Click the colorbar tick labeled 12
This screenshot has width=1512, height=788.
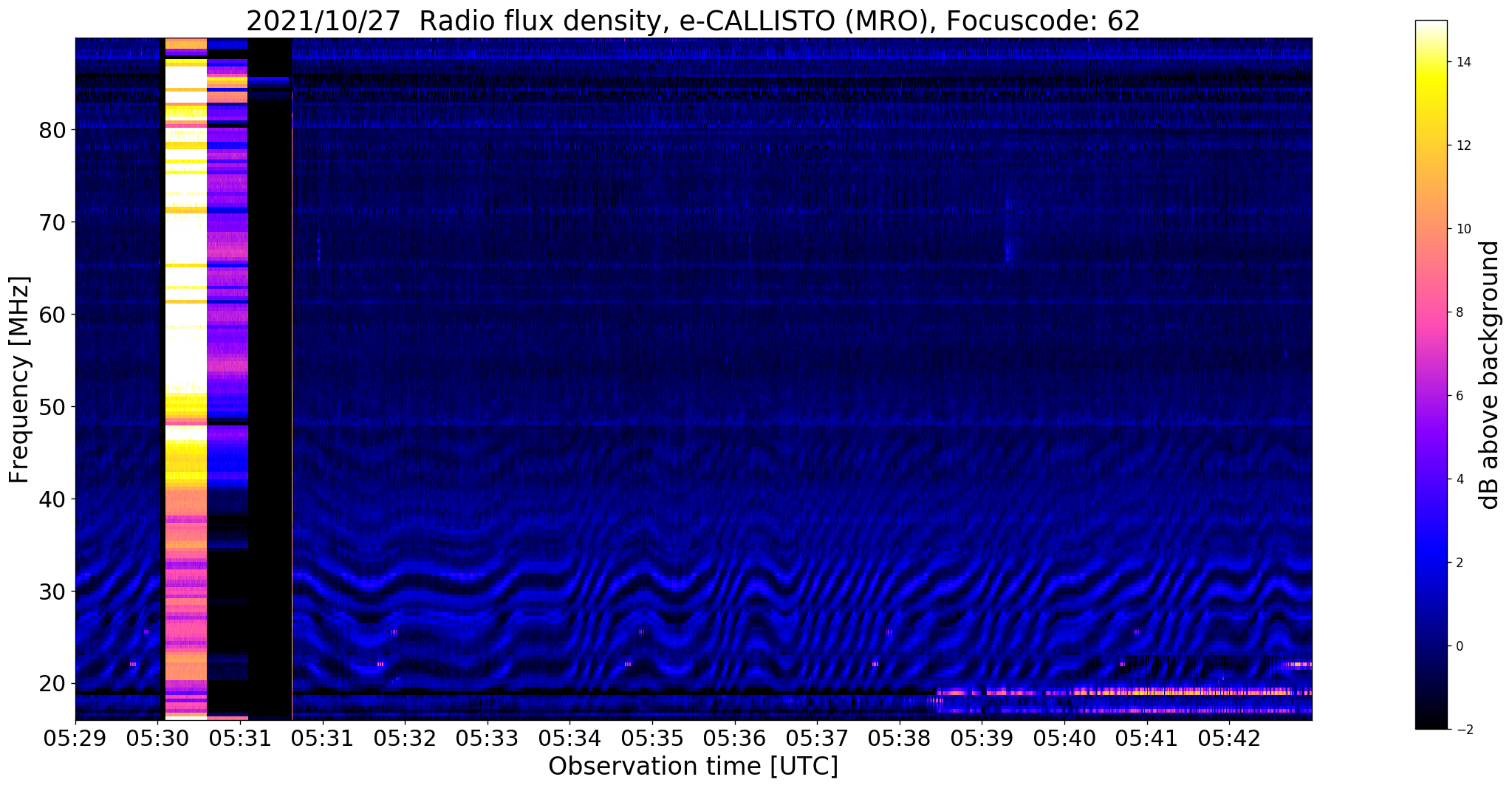click(1463, 146)
